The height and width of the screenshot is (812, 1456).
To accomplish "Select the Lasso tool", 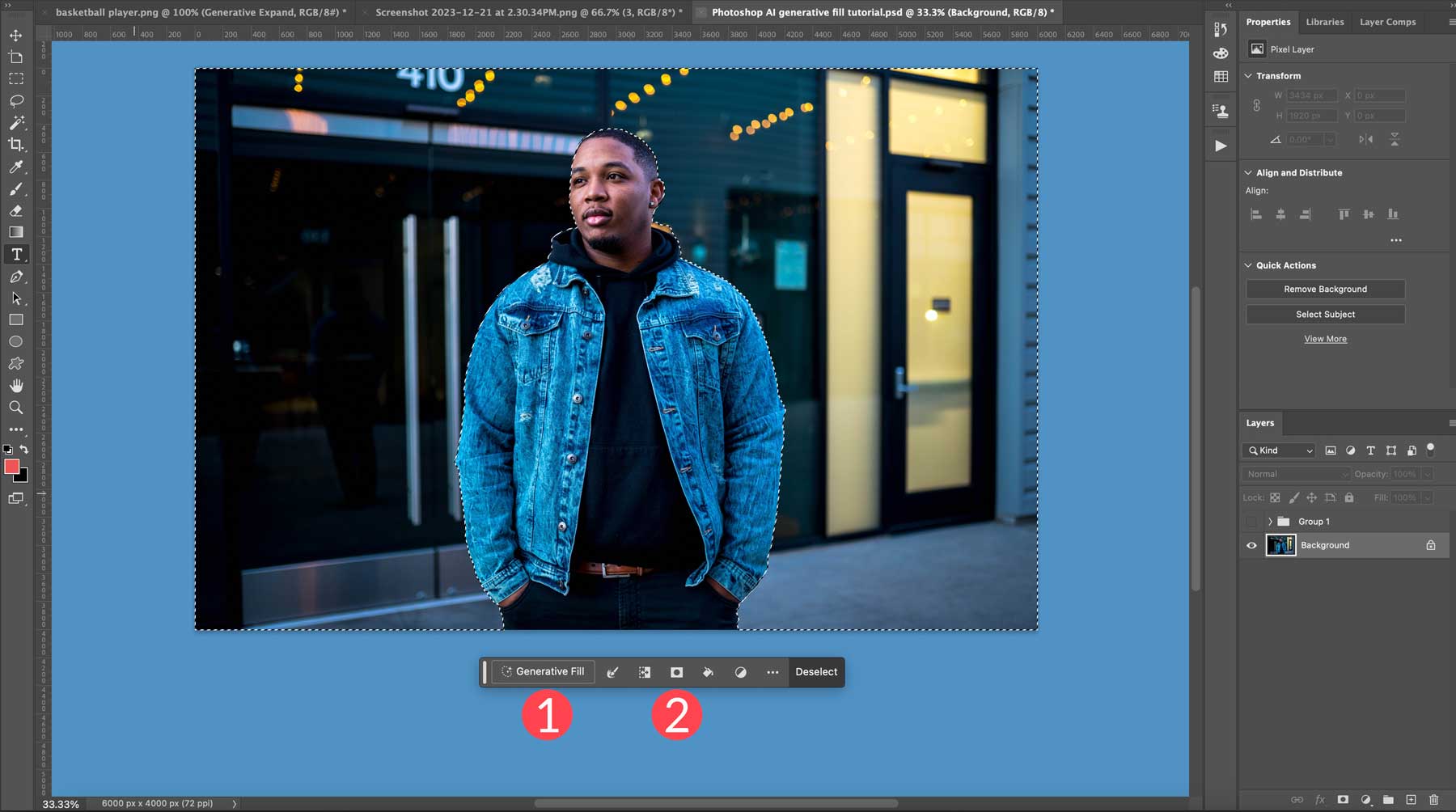I will 16,100.
